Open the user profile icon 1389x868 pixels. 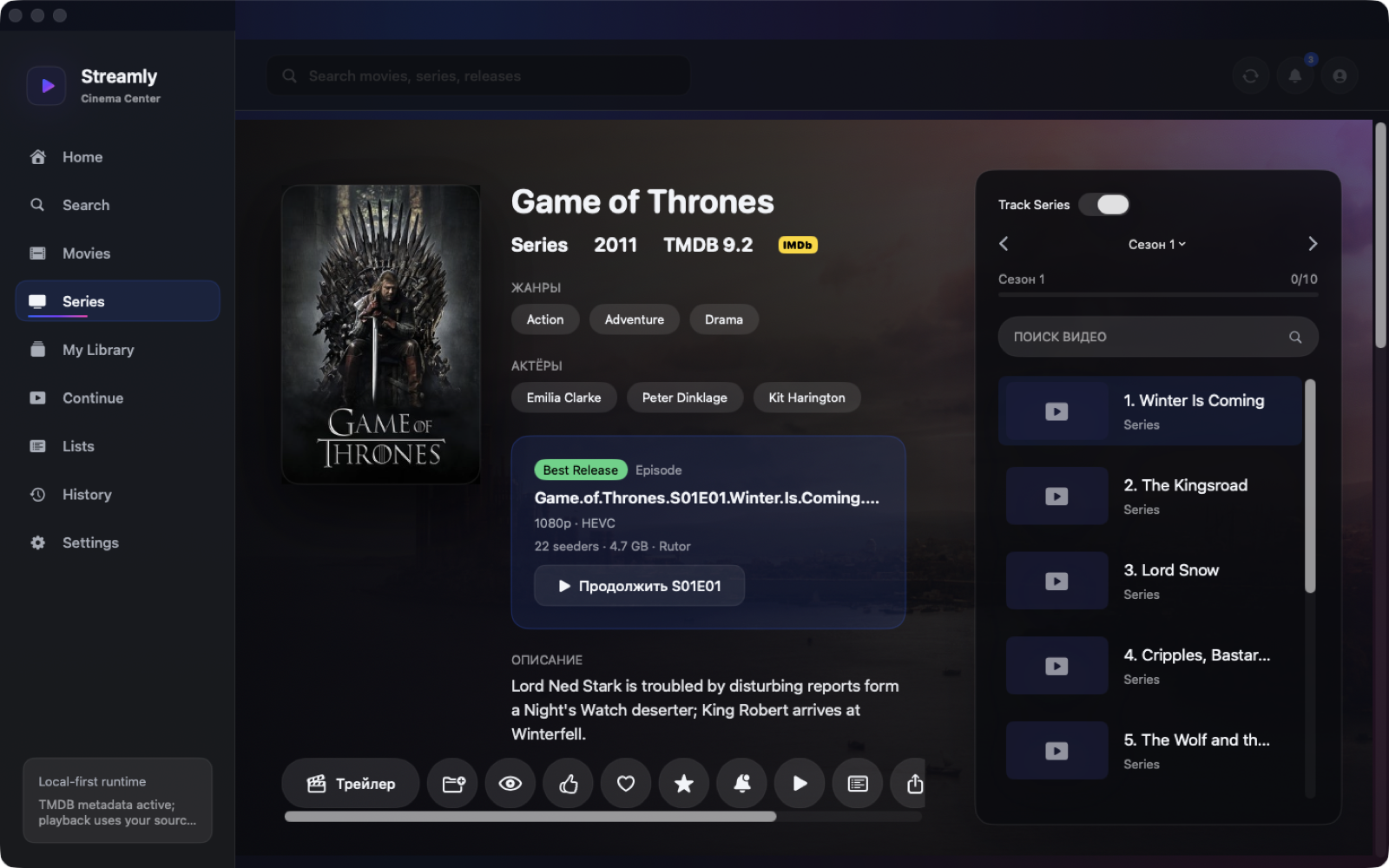1340,76
